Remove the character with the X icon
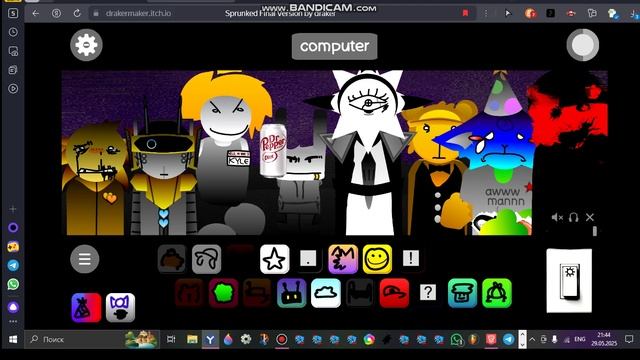640x360 pixels. tap(590, 218)
